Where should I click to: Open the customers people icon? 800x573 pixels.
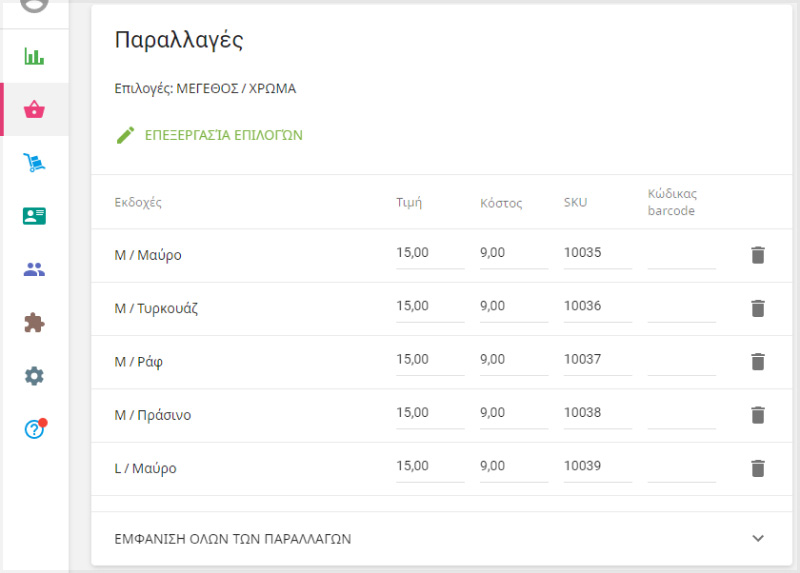click(x=34, y=269)
